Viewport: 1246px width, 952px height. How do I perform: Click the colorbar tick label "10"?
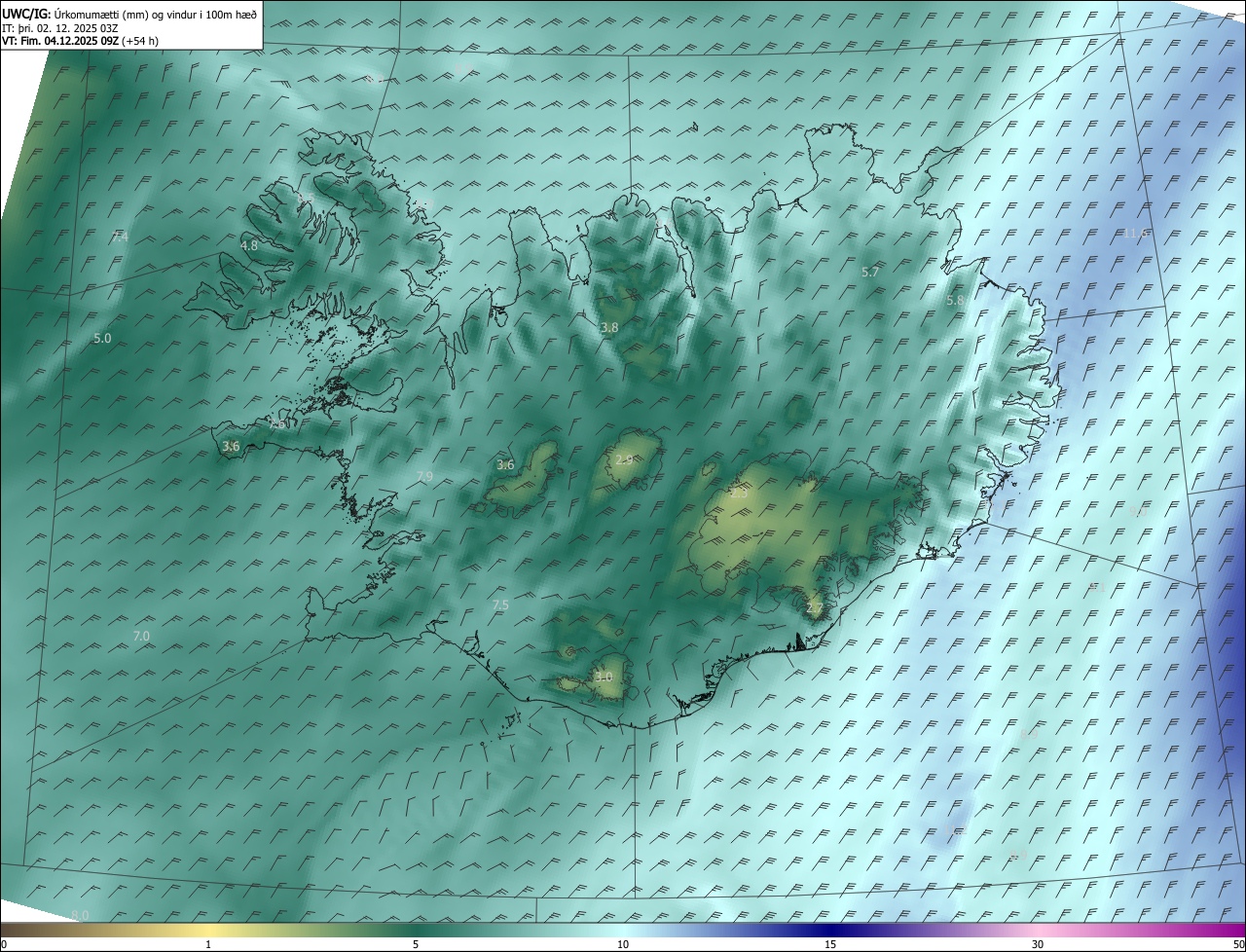click(x=623, y=945)
